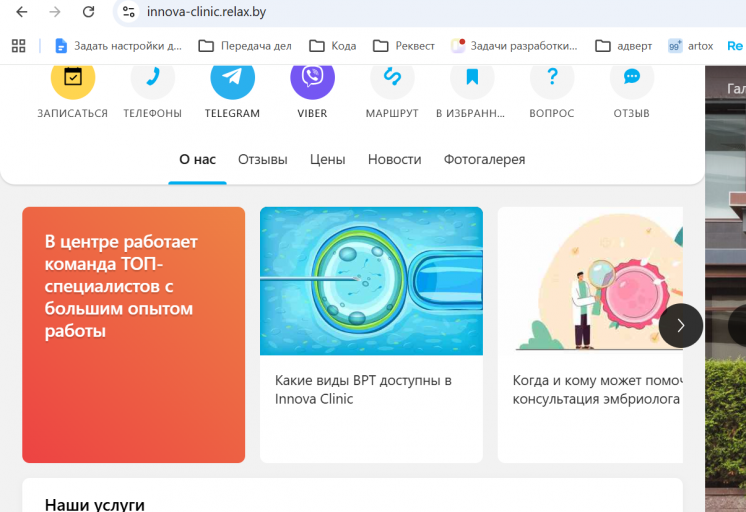Advance the article carousel with the next arrow
The image size is (746, 512).
[681, 325]
